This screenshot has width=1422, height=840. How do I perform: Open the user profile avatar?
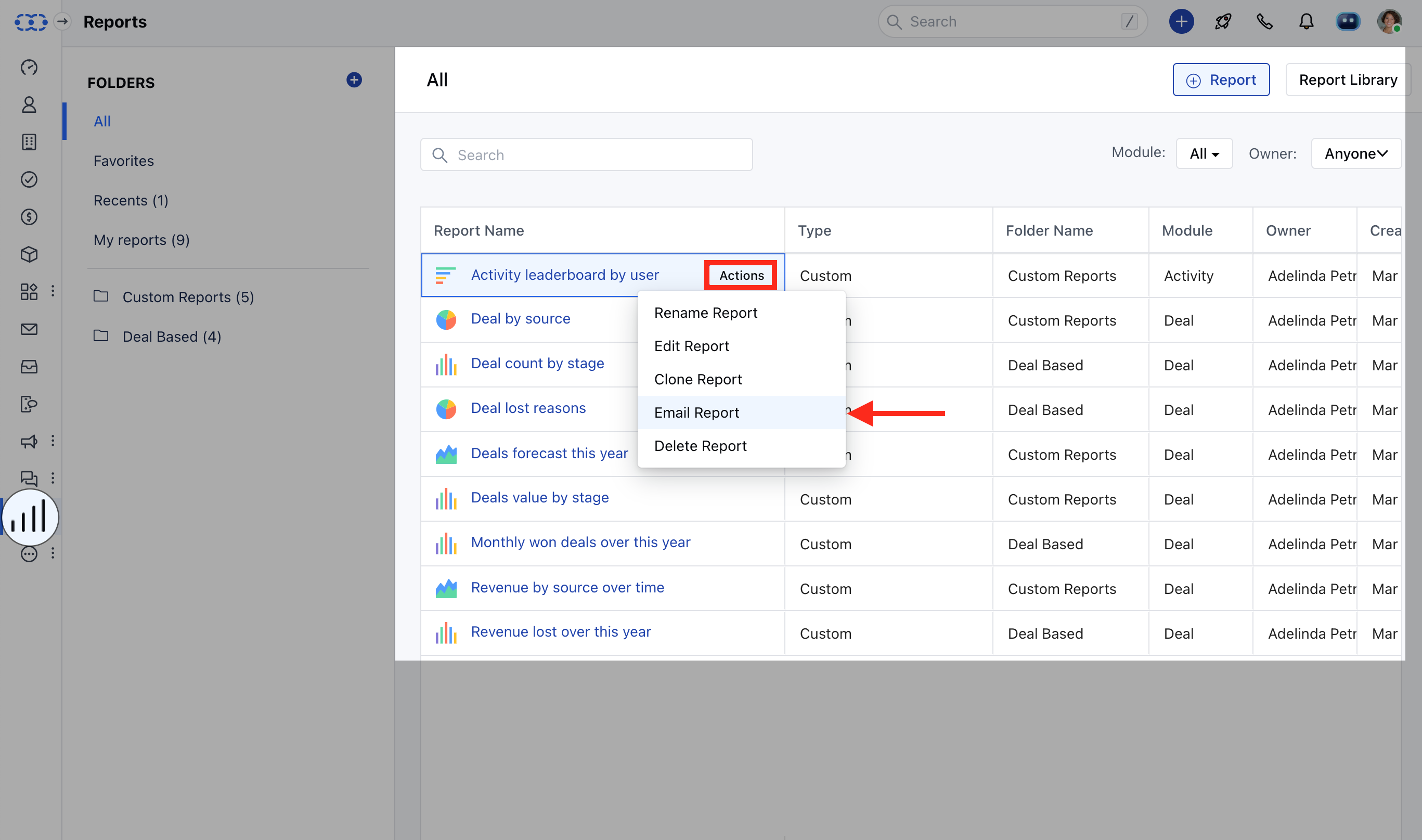click(x=1389, y=21)
